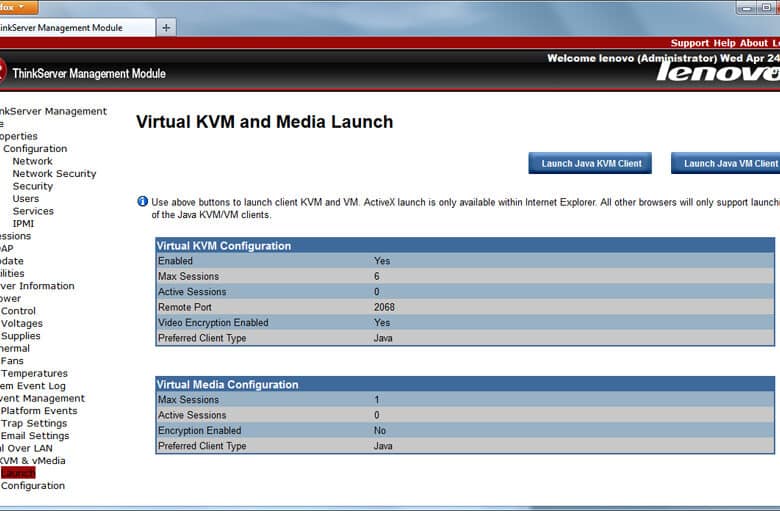The image size is (780, 511).
Task: Open the Utilities sidebar item
Action: (x=12, y=273)
